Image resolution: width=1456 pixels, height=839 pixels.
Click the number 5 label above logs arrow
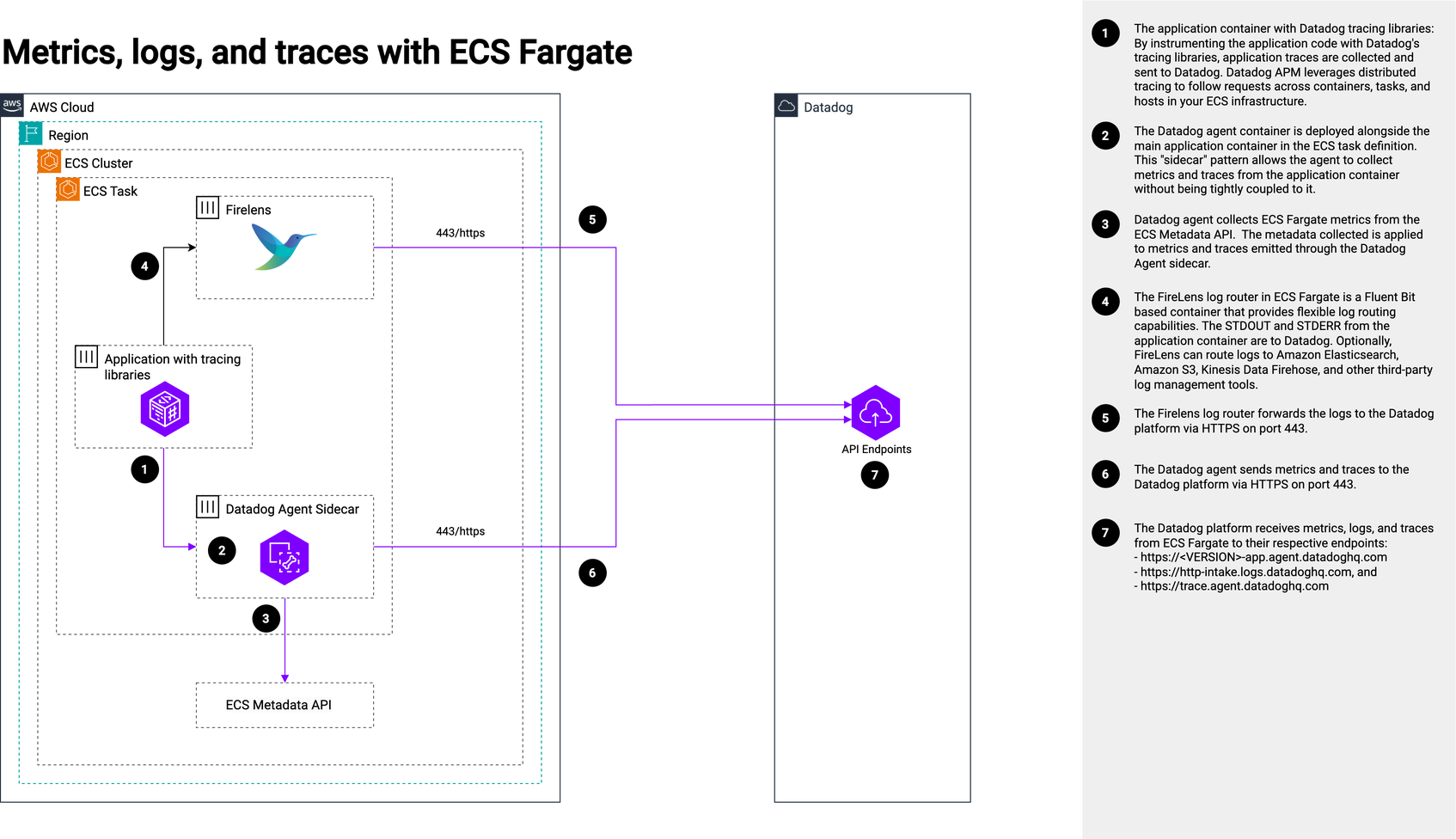(x=591, y=219)
